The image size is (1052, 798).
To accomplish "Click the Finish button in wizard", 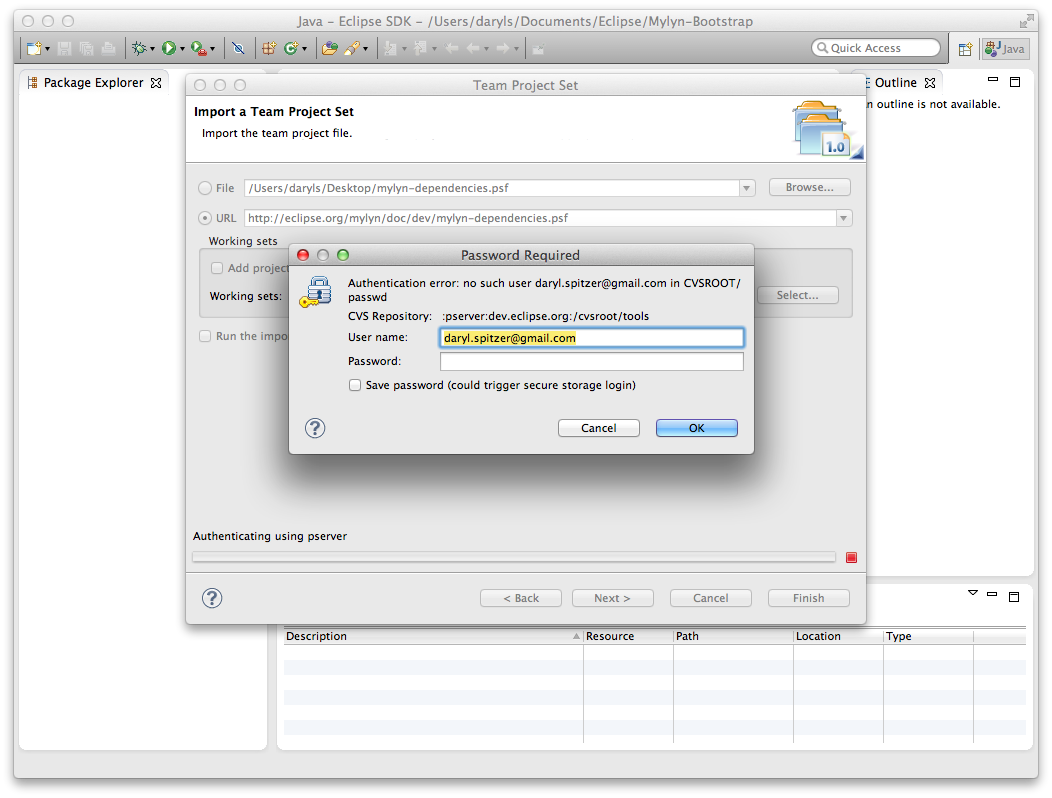I will [808, 598].
